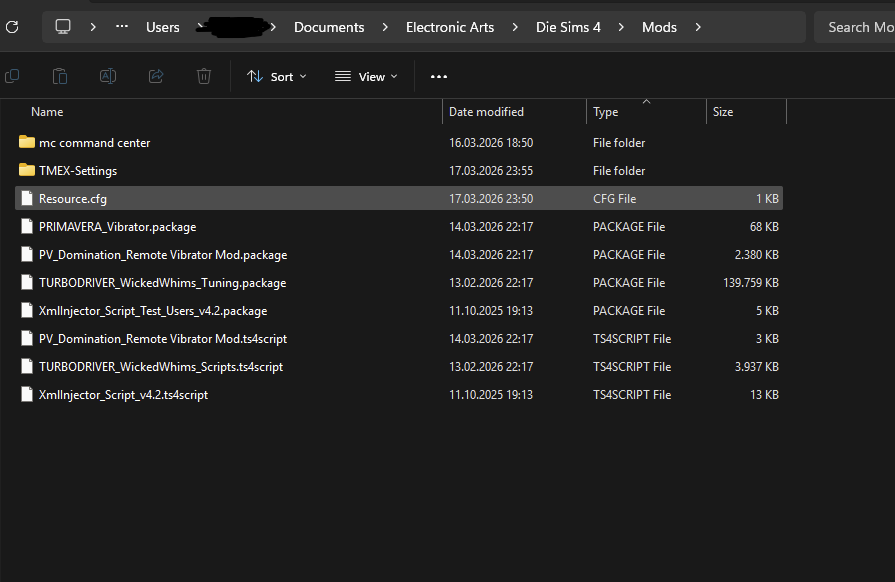Sort by the Size column header
895x582 pixels.
point(723,112)
